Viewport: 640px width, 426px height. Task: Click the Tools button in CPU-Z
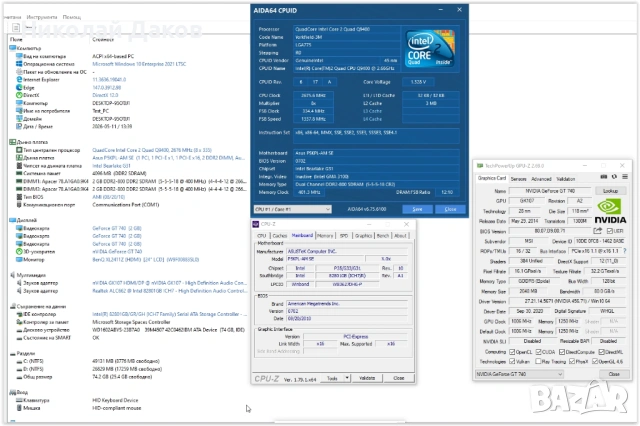[332, 378]
